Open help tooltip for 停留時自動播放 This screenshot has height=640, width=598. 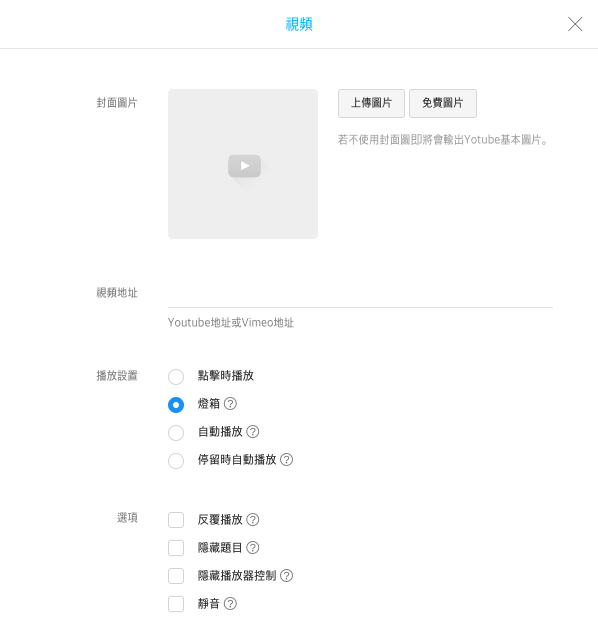click(x=287, y=460)
